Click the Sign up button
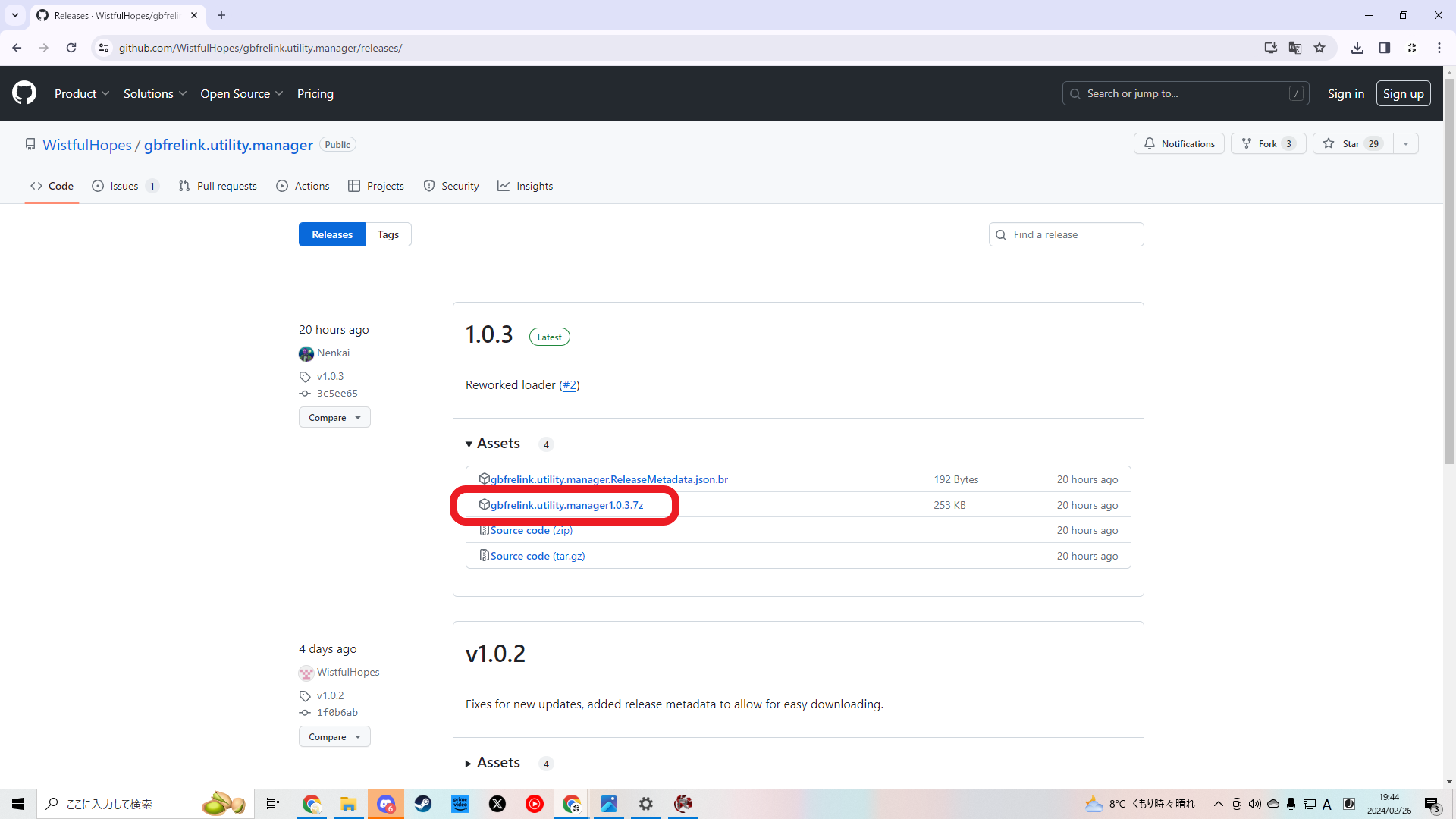The image size is (1456, 819). (1403, 93)
